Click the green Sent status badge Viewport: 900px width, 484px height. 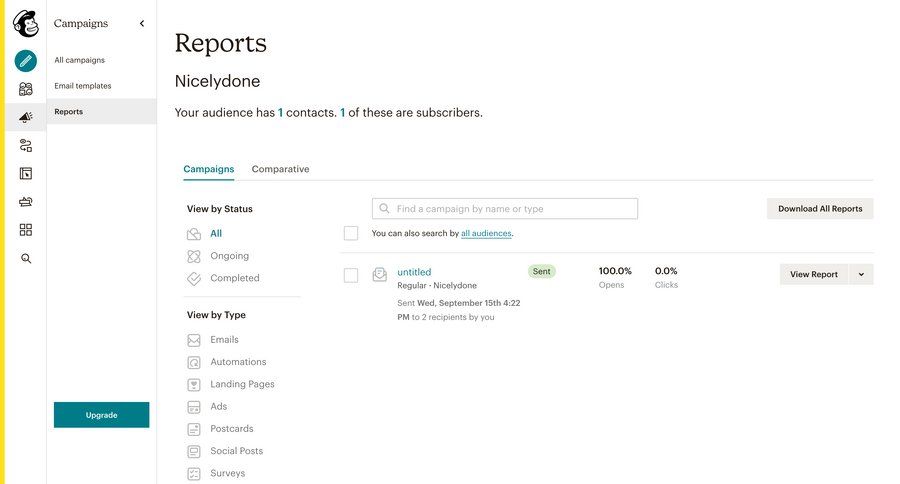542,272
